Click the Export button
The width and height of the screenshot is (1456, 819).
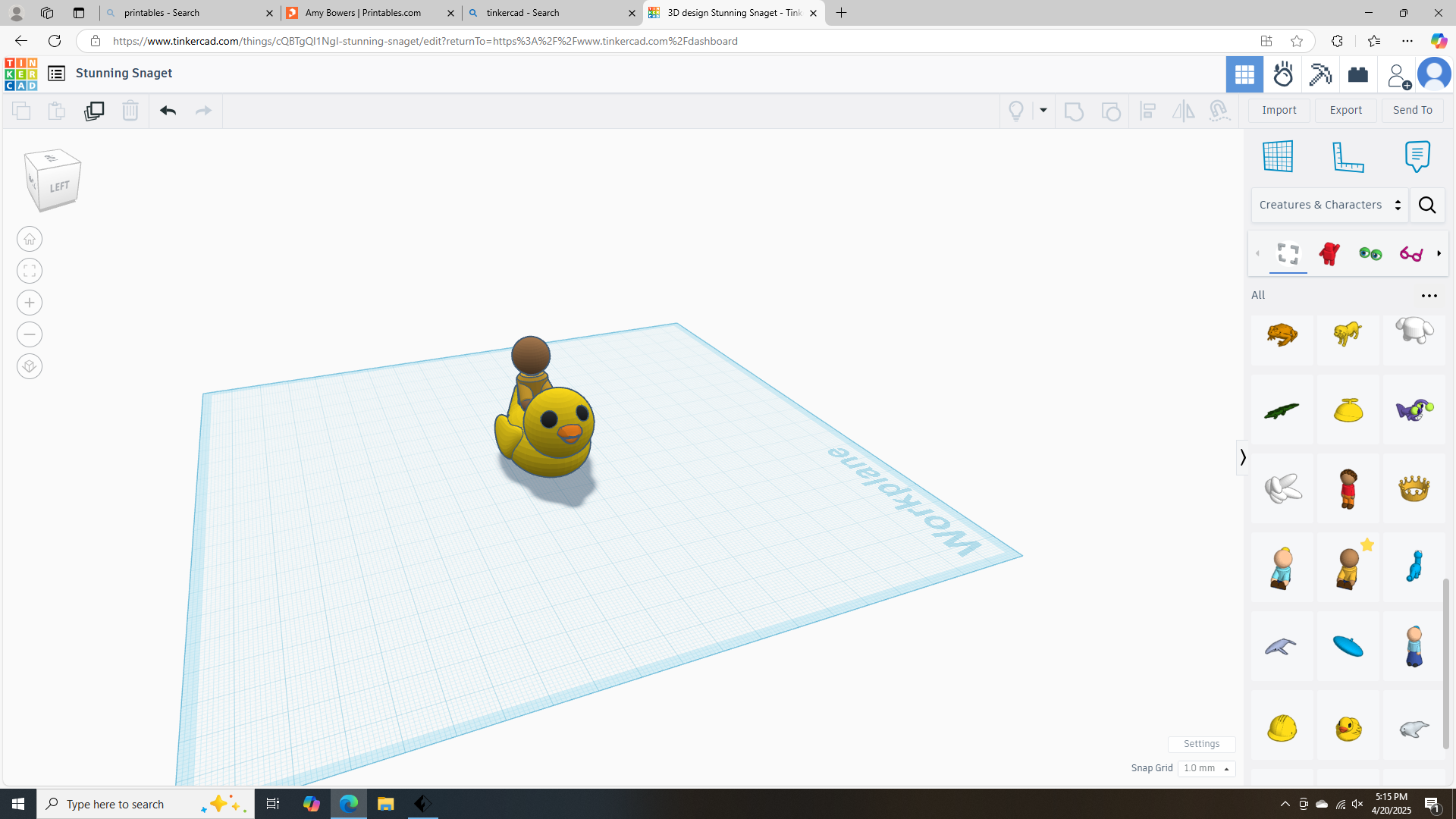pyautogui.click(x=1346, y=110)
